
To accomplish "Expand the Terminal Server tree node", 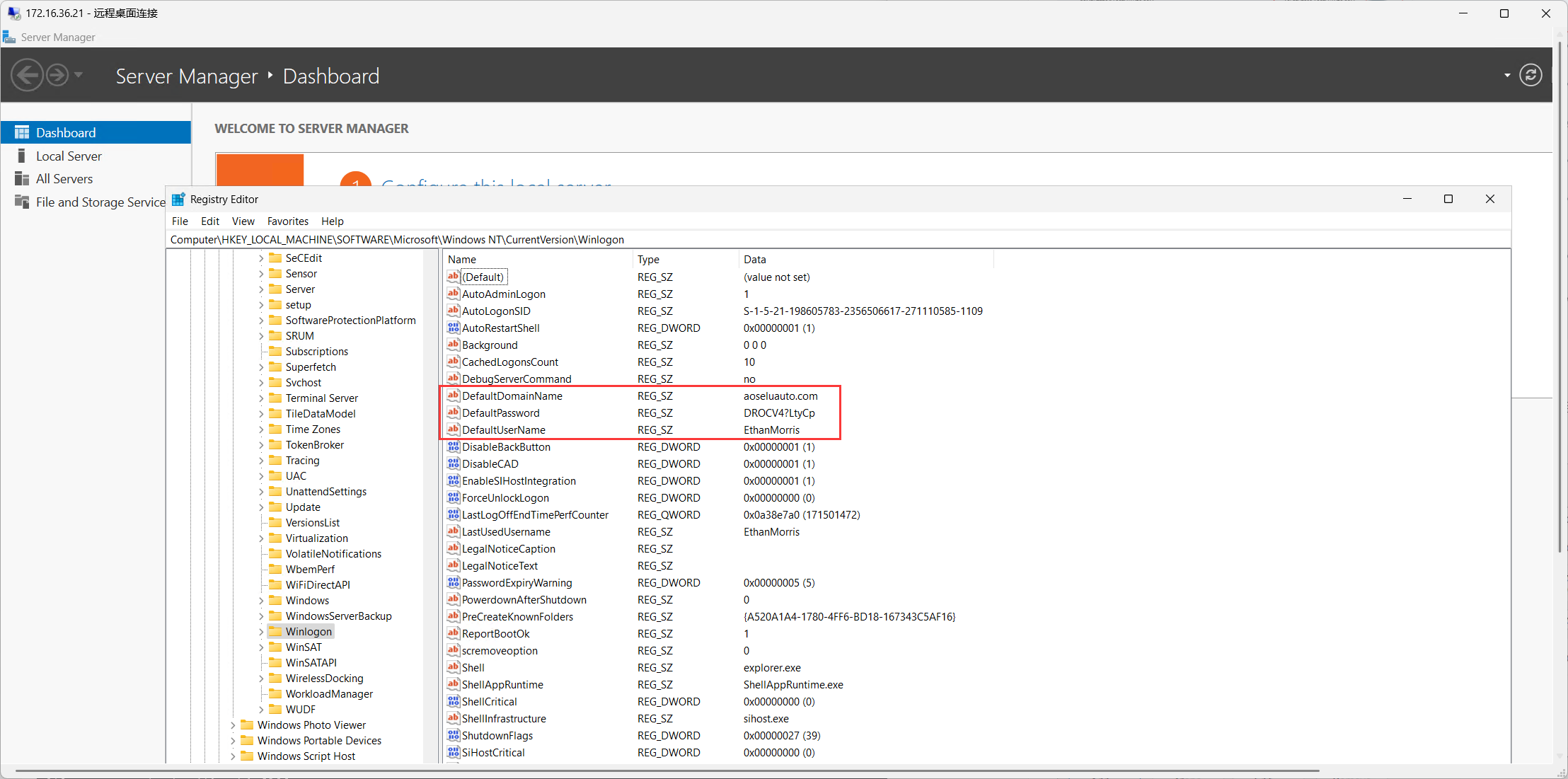I will point(261,398).
